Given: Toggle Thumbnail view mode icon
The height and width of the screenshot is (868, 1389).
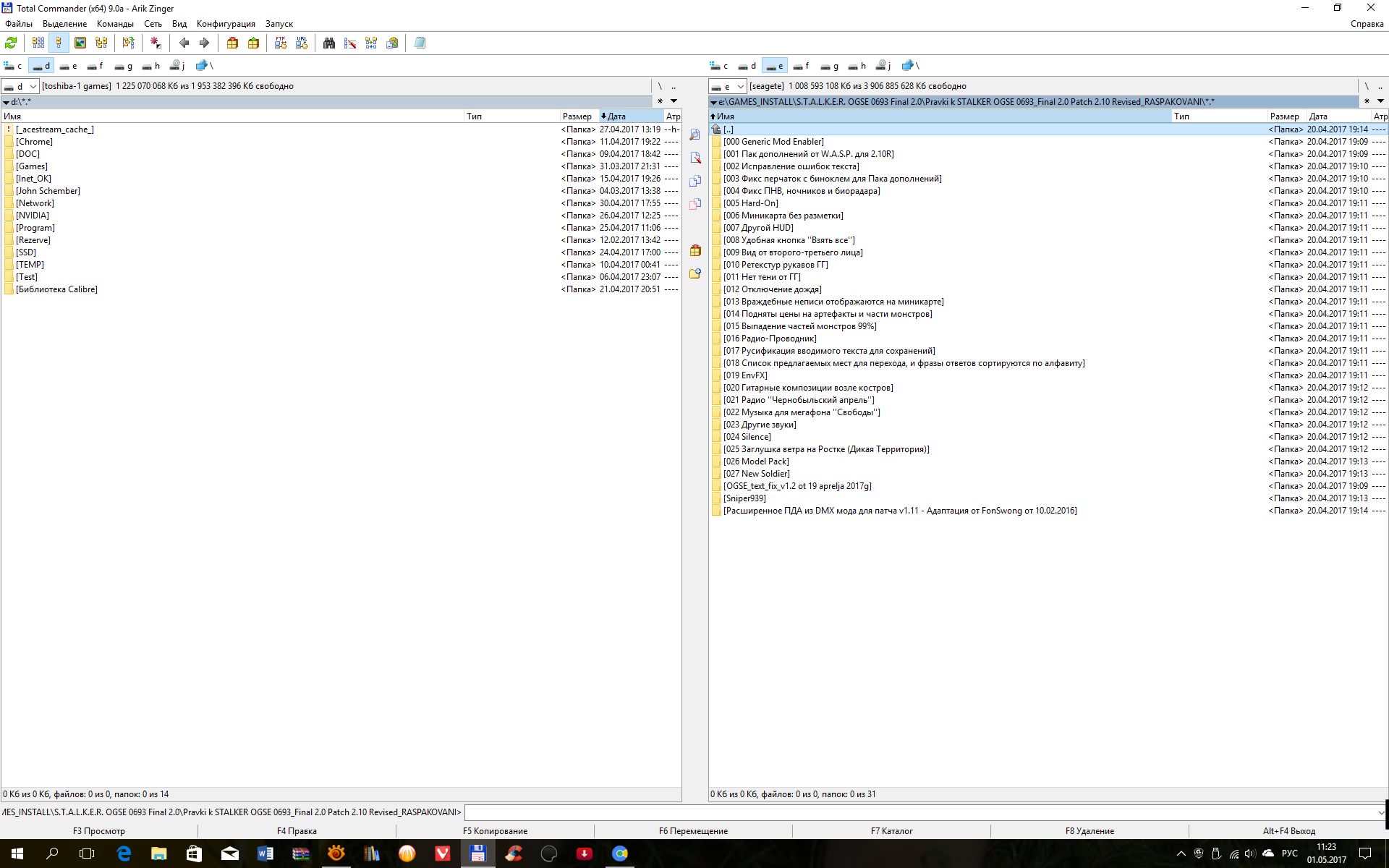Looking at the screenshot, I should point(80,43).
